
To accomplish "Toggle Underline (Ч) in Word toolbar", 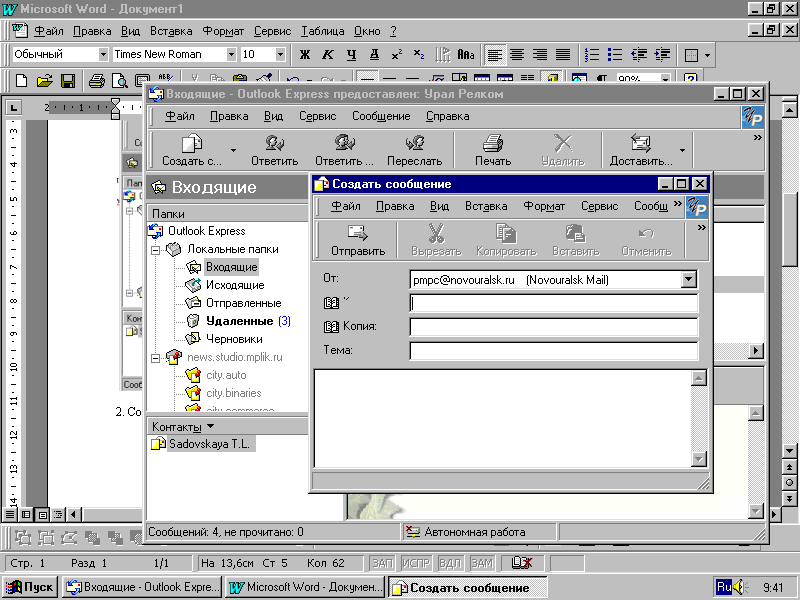I will pyautogui.click(x=351, y=55).
